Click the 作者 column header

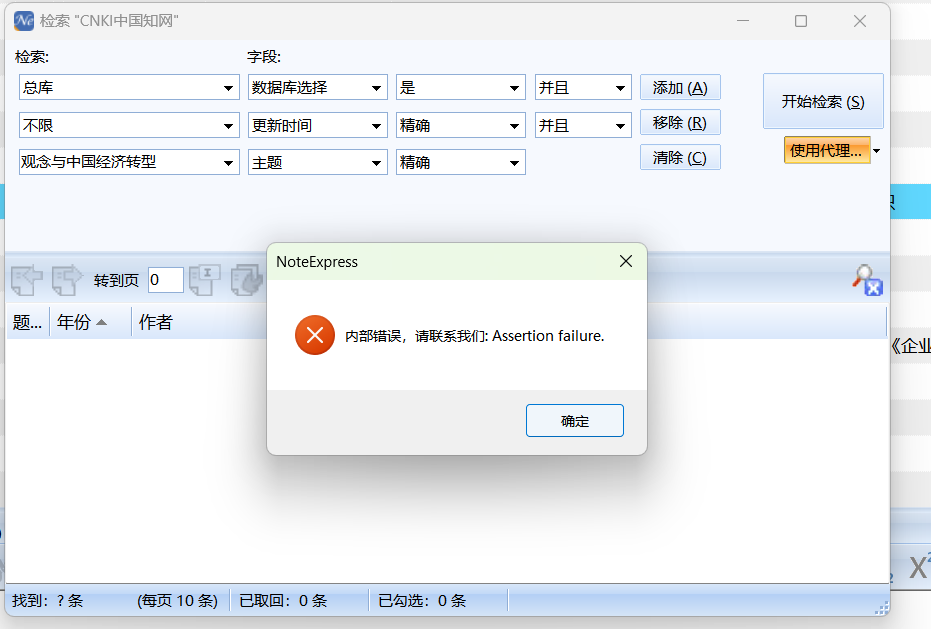tap(156, 323)
